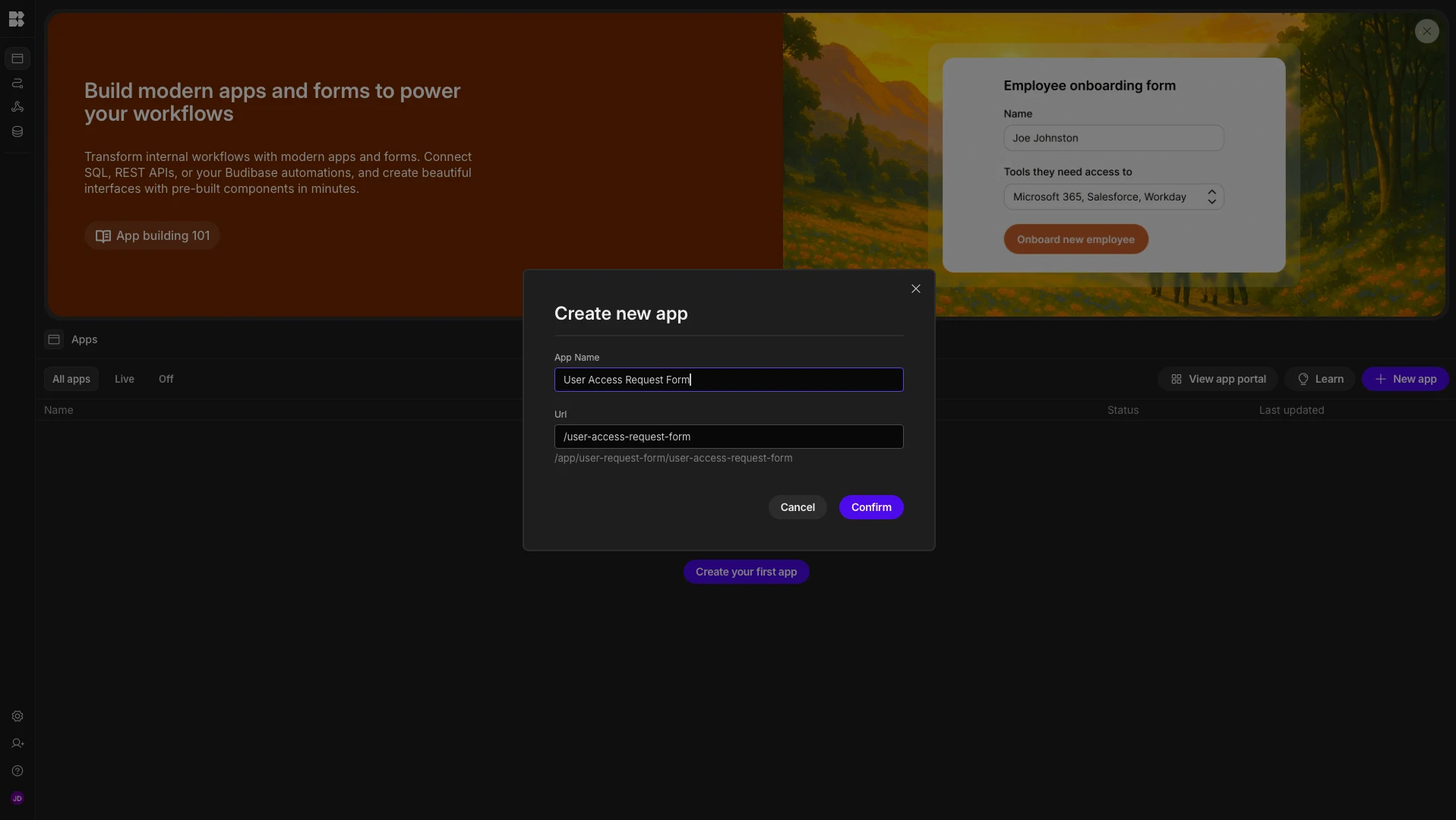Click Create your first app button

click(746, 572)
